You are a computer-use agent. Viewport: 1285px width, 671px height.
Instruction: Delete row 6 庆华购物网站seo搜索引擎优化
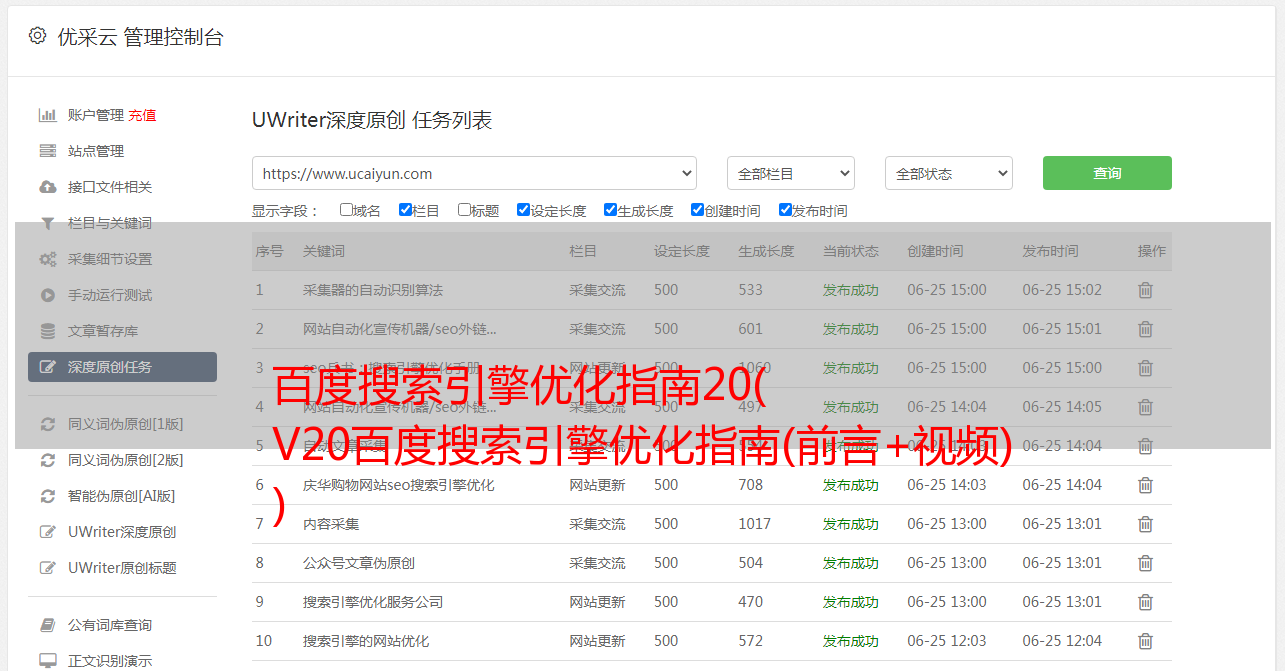pyautogui.click(x=1146, y=485)
